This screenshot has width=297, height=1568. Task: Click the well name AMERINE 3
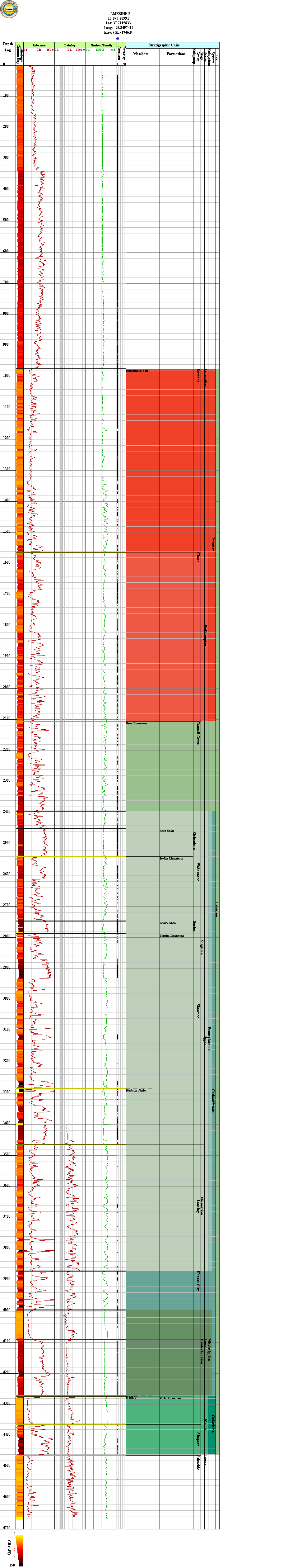tap(120, 13)
